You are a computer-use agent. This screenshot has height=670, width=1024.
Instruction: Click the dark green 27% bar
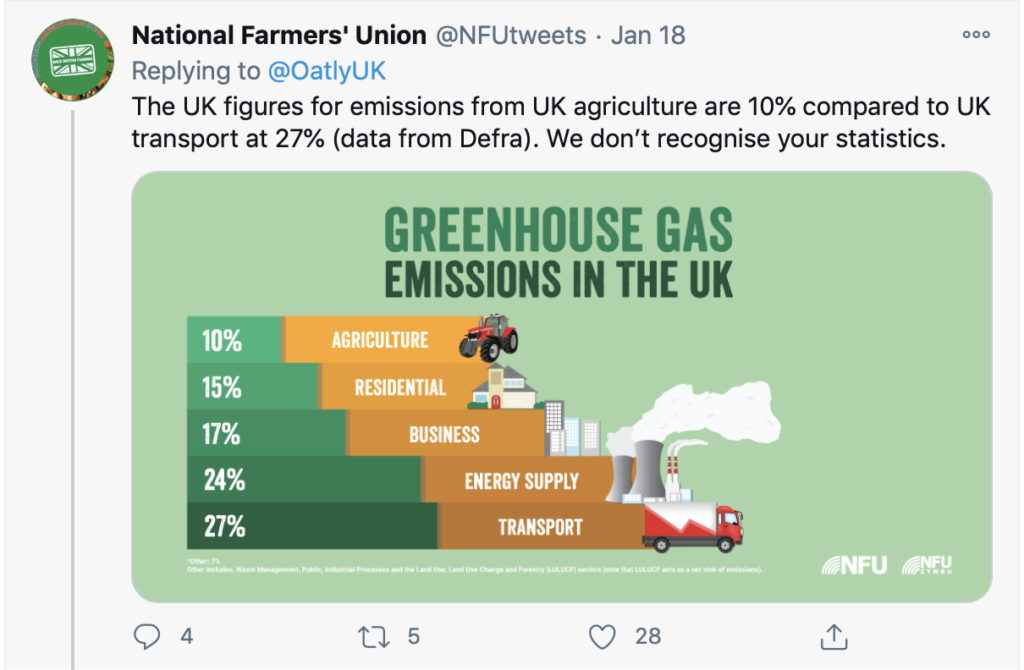312,526
